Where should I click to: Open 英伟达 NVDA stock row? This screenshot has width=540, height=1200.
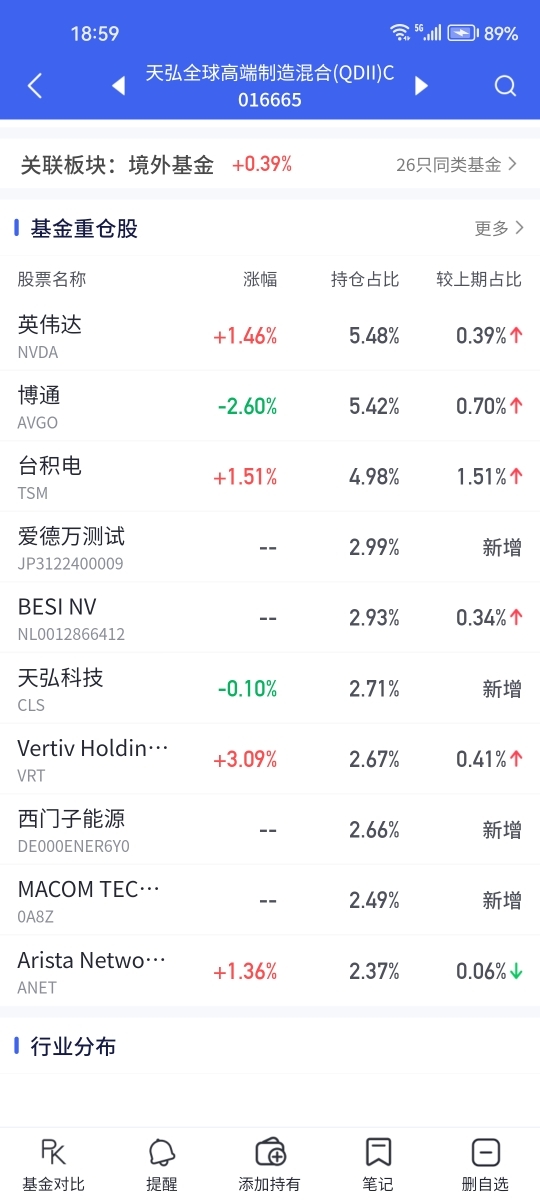click(x=270, y=336)
